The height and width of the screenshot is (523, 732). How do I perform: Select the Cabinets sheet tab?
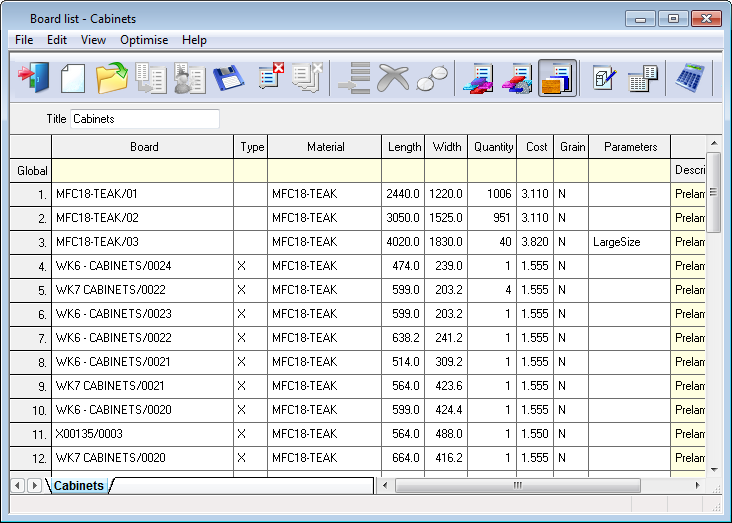pyautogui.click(x=78, y=486)
